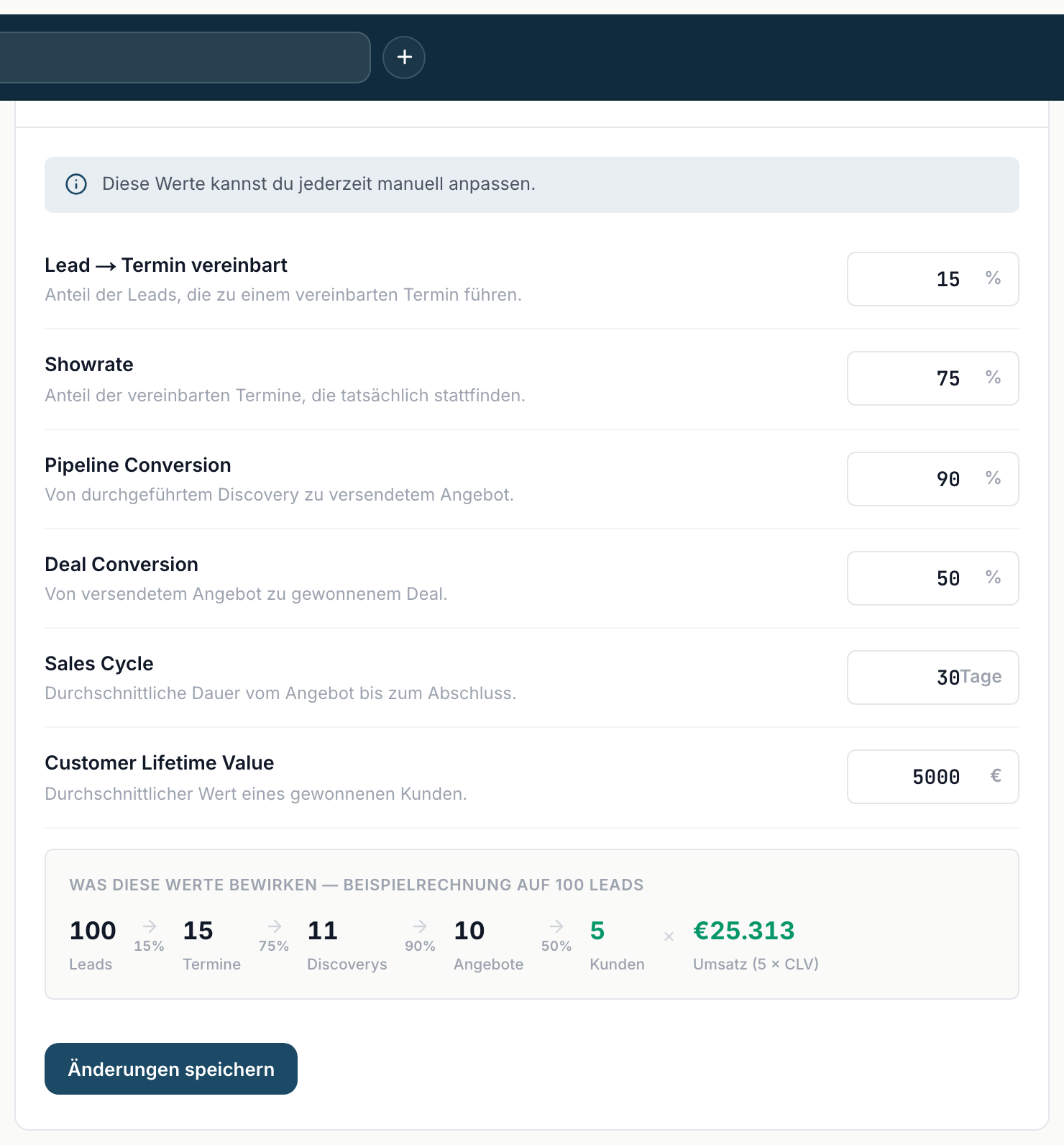Click the '€25.313' revenue value
Viewport: 1064px width, 1145px height.
click(744, 931)
